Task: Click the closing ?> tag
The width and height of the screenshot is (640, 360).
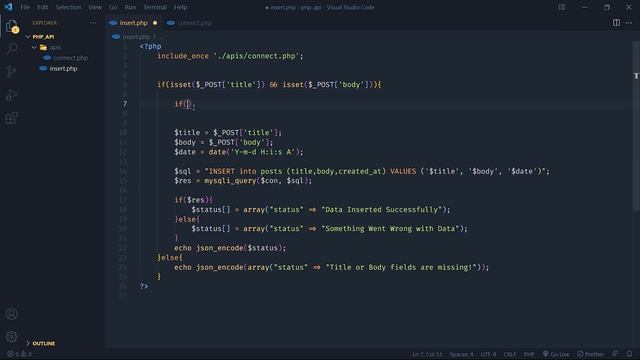Action: [x=144, y=286]
